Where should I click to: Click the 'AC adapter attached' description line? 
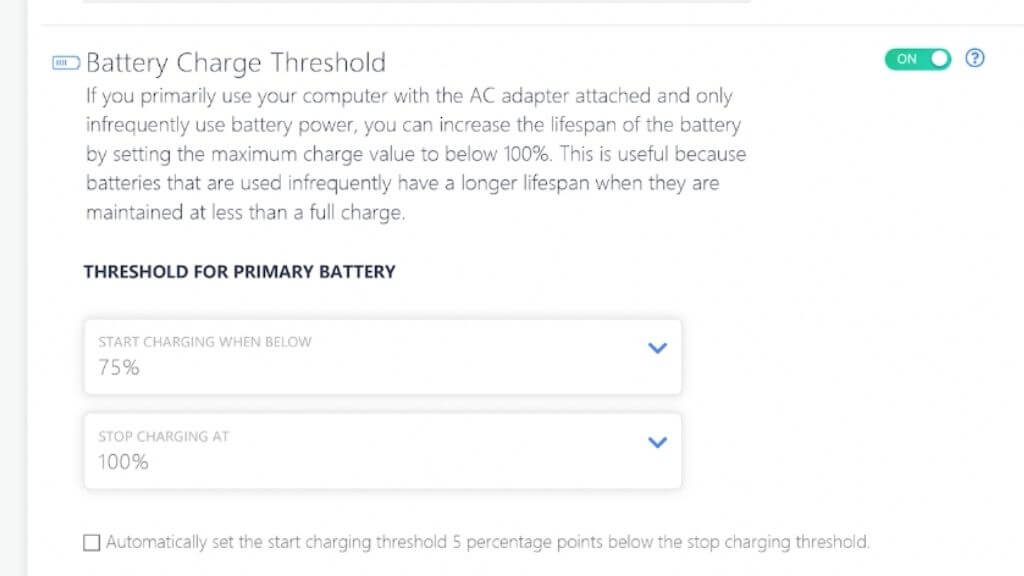[409, 96]
